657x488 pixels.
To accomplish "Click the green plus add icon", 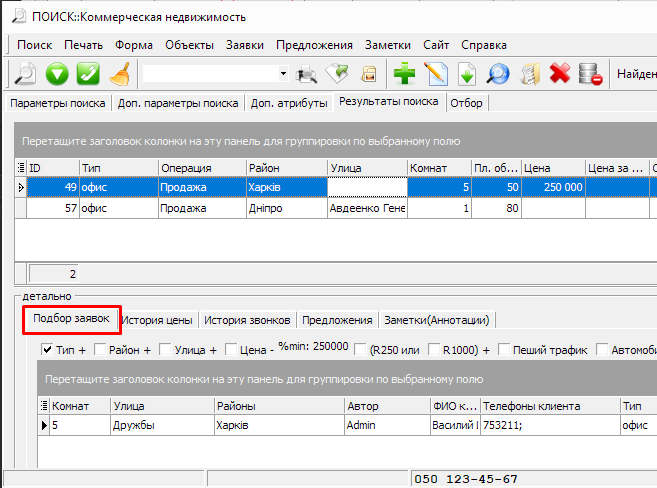I will (x=404, y=74).
